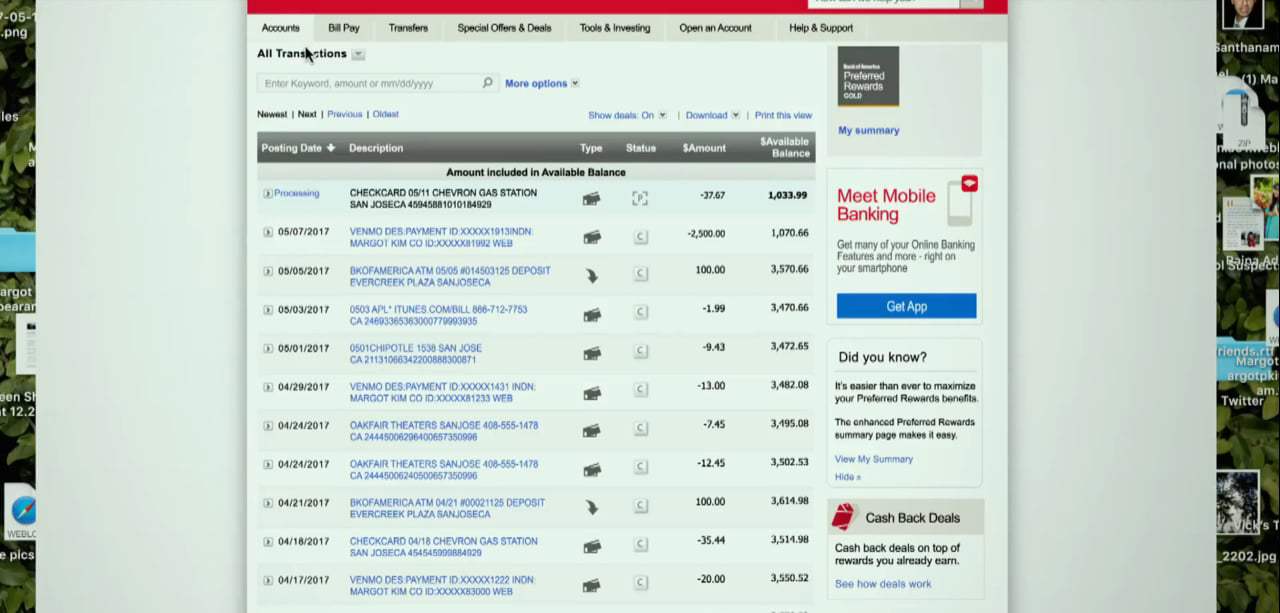Image resolution: width=1280 pixels, height=613 pixels.
Task: Click card type icon for Oakfair -12.45 row
Action: (592, 470)
